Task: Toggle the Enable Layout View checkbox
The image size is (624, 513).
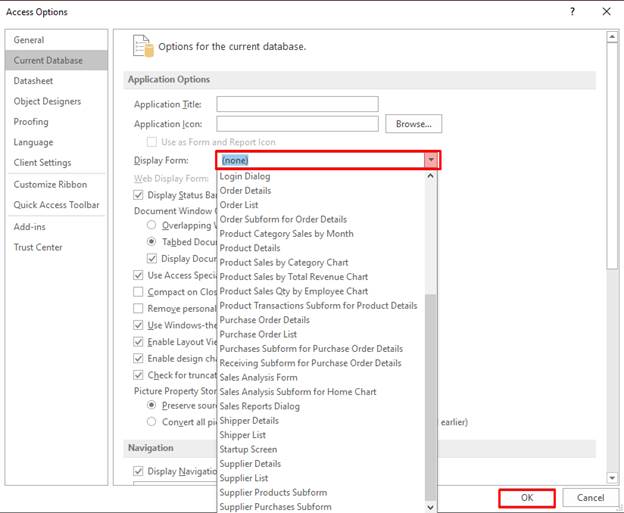Action: (x=138, y=342)
